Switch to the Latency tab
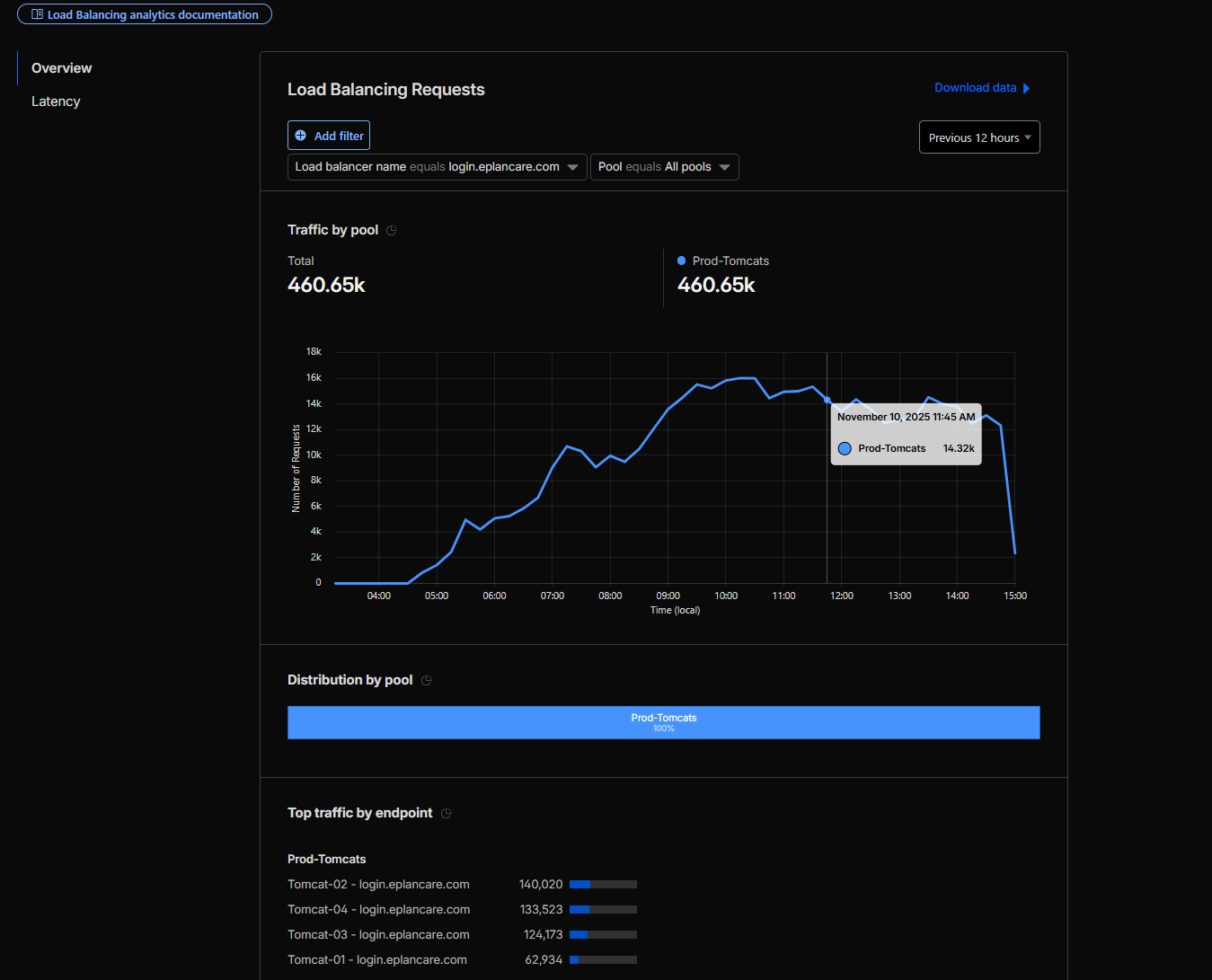 coord(56,102)
